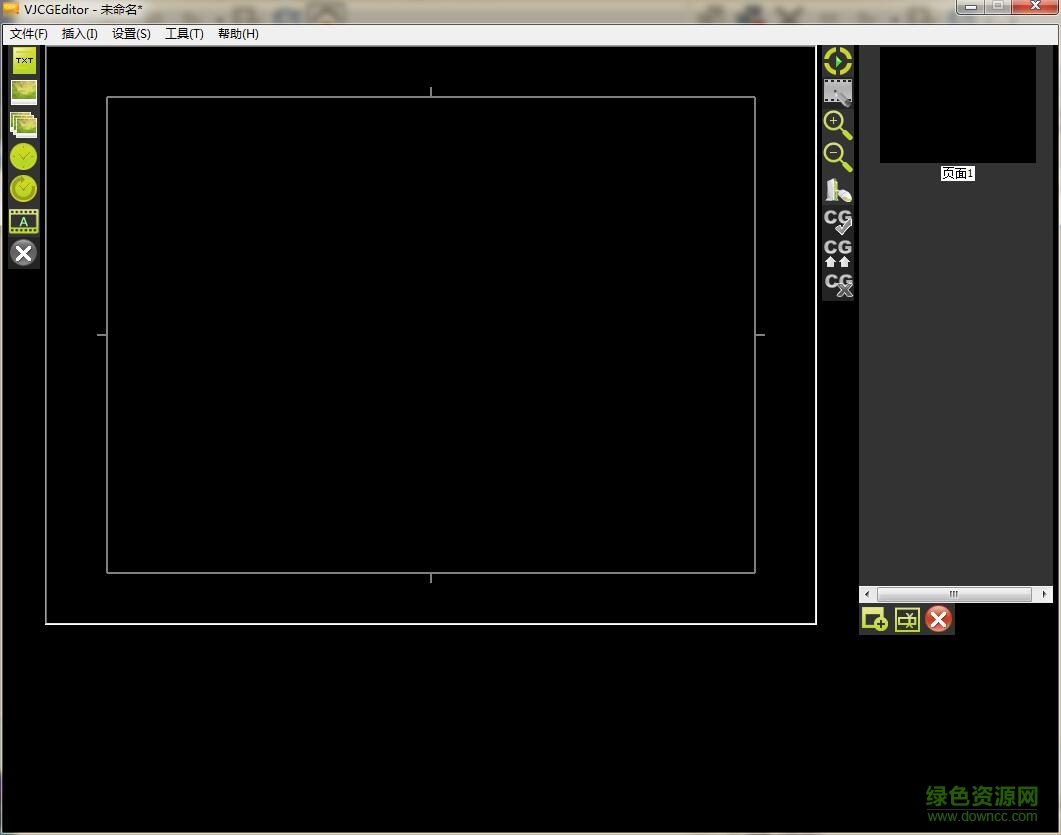
Task: Click the computer and mouse icon
Action: (838, 190)
